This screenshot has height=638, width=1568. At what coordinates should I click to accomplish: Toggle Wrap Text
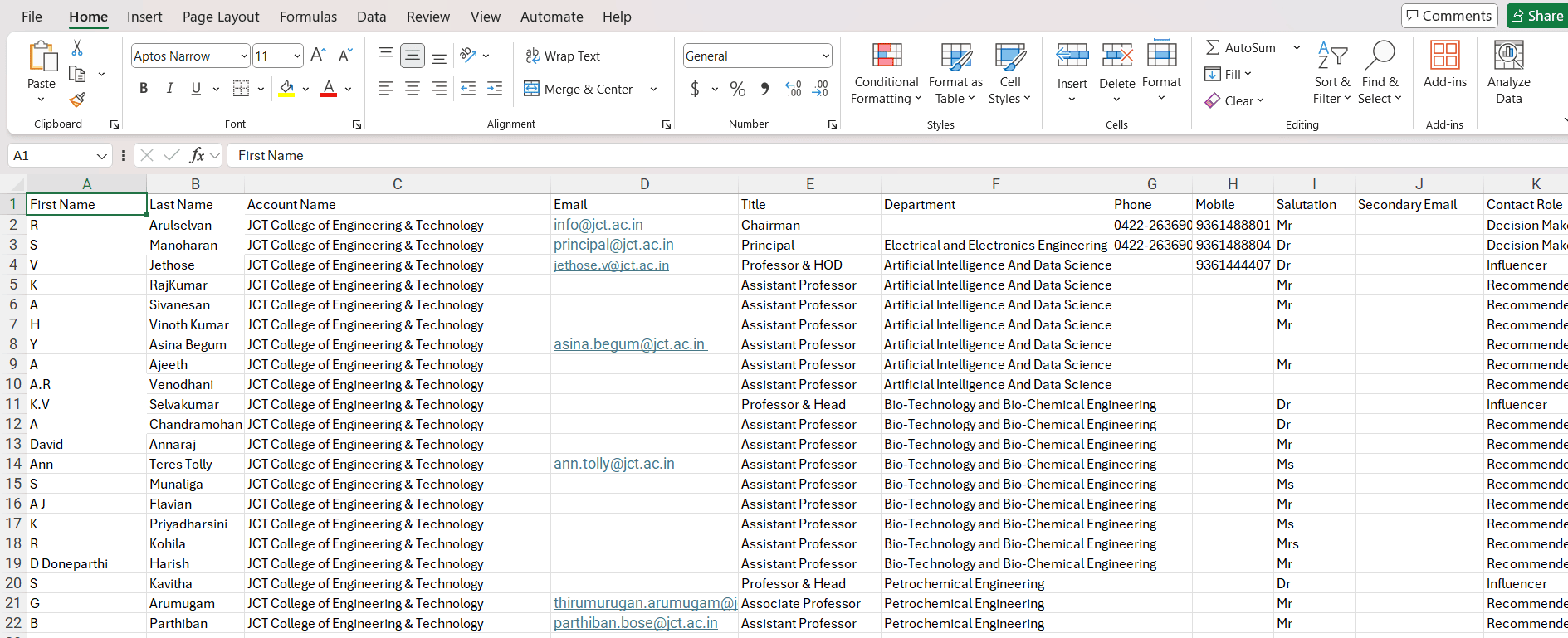click(563, 56)
